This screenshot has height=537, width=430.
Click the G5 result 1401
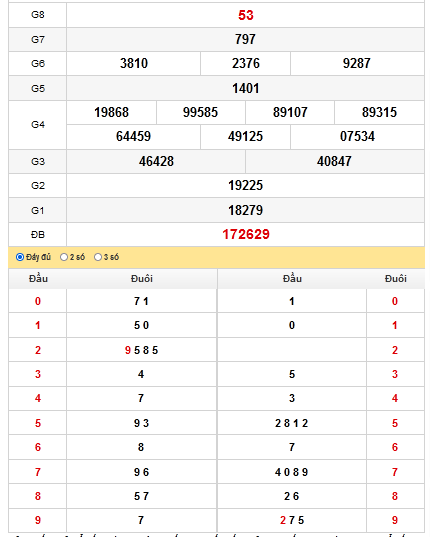tap(245, 88)
